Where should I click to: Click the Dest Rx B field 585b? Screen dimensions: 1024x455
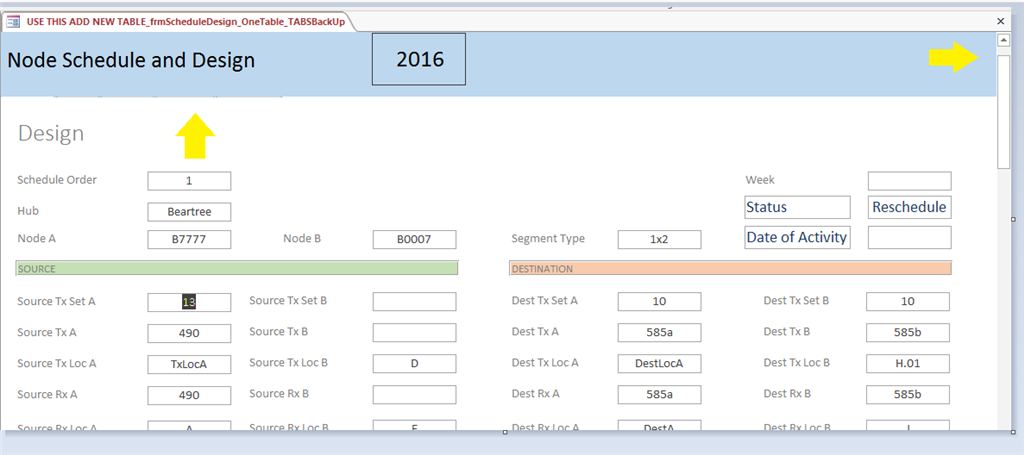[x=908, y=394]
